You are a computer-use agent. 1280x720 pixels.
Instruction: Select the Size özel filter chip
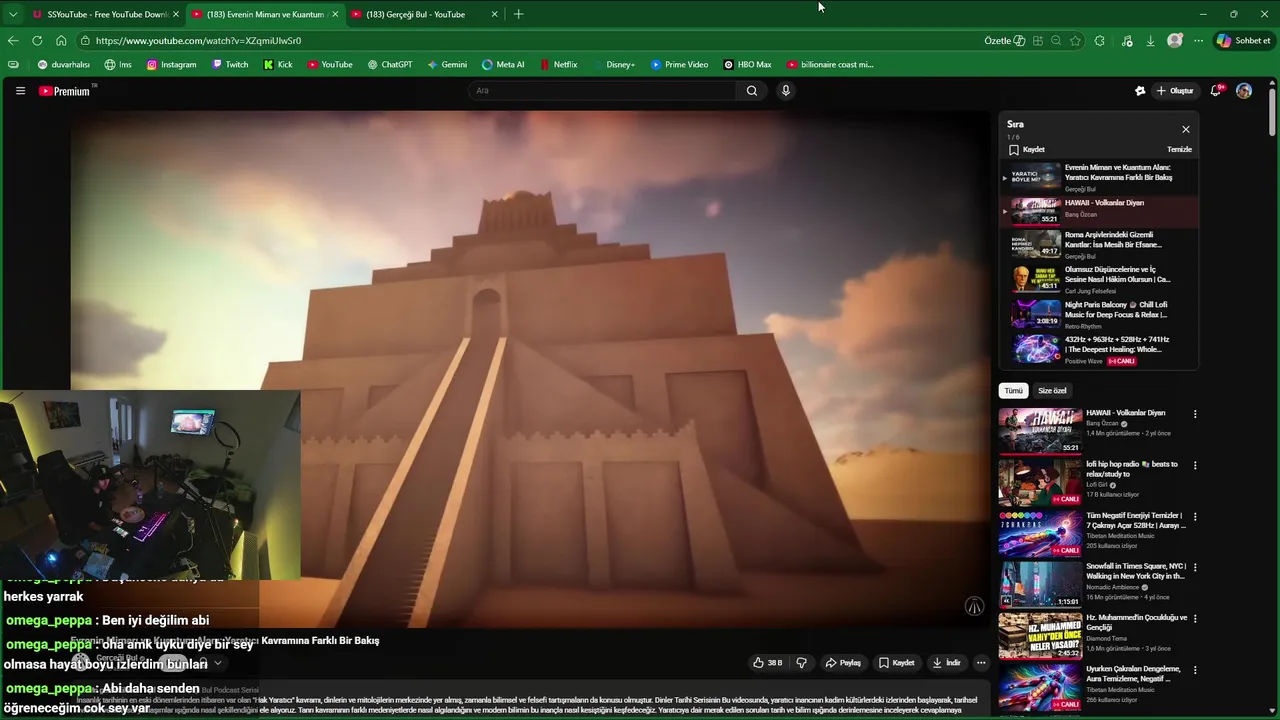pos(1052,391)
